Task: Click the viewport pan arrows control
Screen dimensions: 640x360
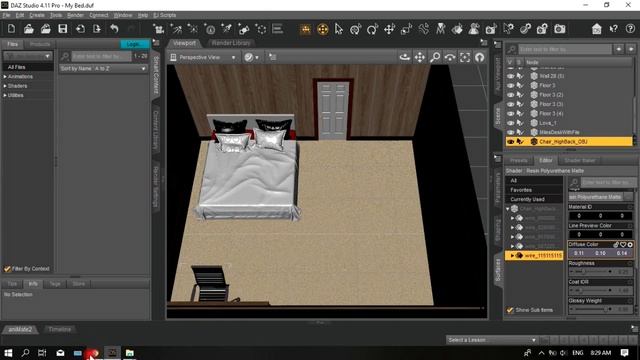Action: coord(420,57)
